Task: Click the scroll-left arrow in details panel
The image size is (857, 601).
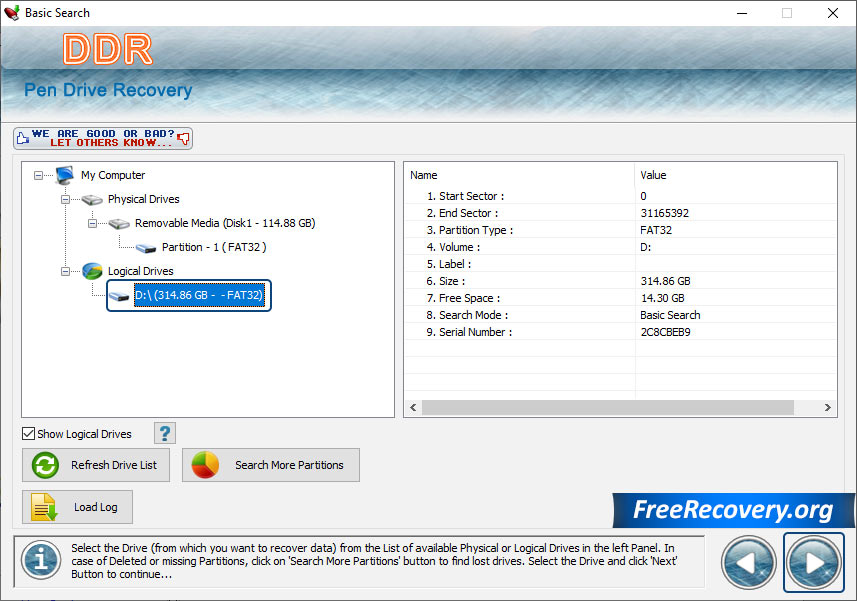Action: click(413, 408)
